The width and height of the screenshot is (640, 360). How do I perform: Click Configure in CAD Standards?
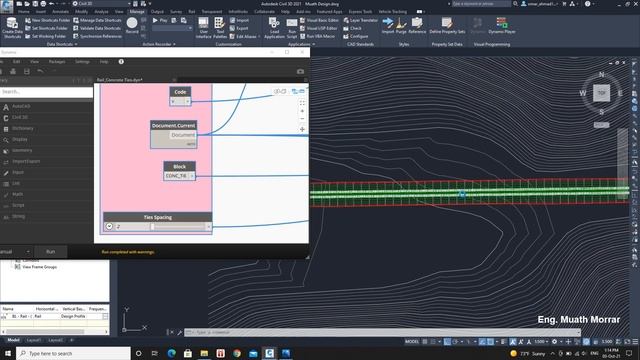(x=356, y=36)
